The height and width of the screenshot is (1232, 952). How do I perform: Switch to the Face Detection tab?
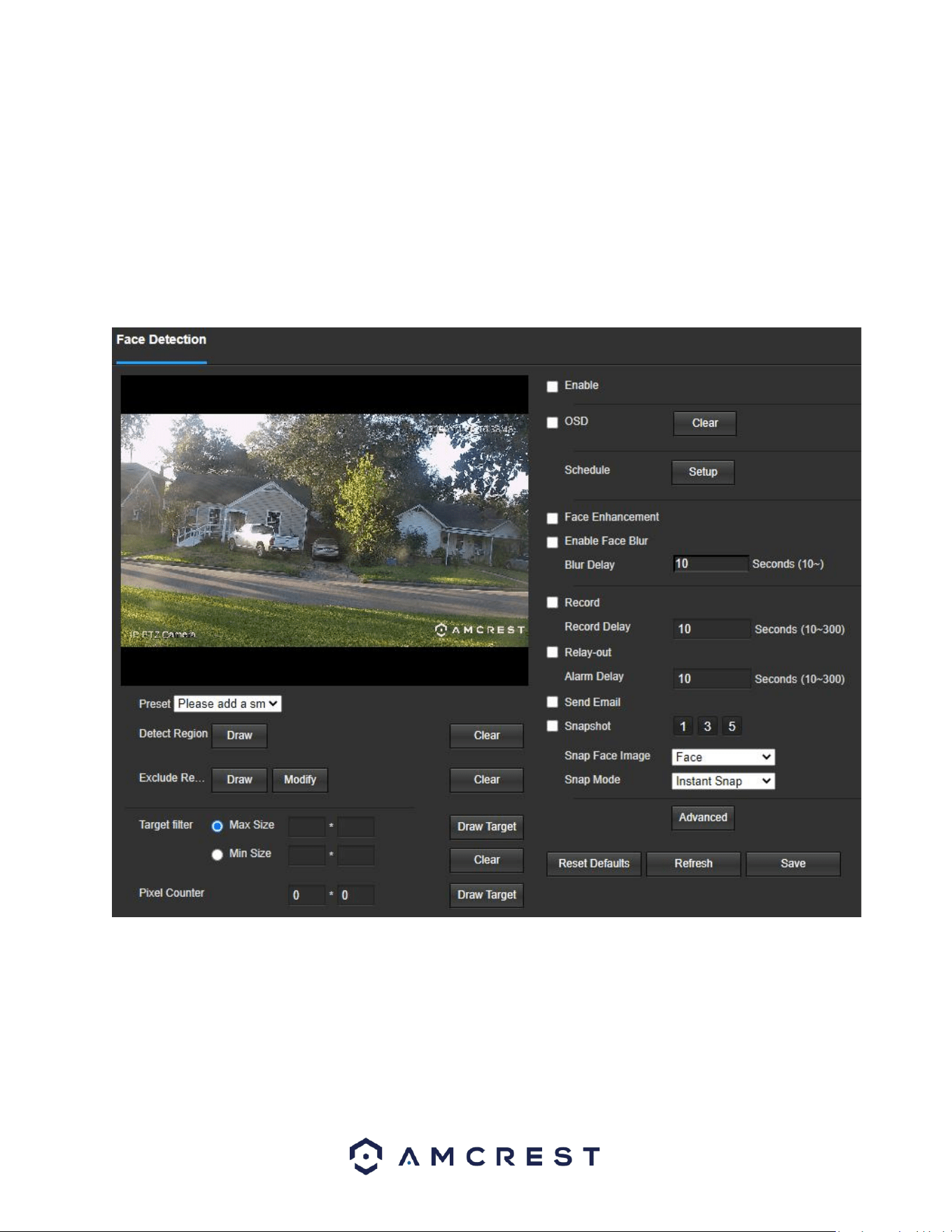click(161, 339)
